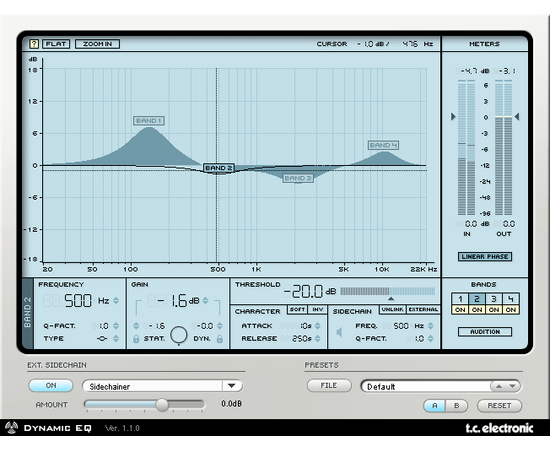The image size is (550, 450).
Task: Click the sidechain FREQ. stepper
Action: pos(431,326)
